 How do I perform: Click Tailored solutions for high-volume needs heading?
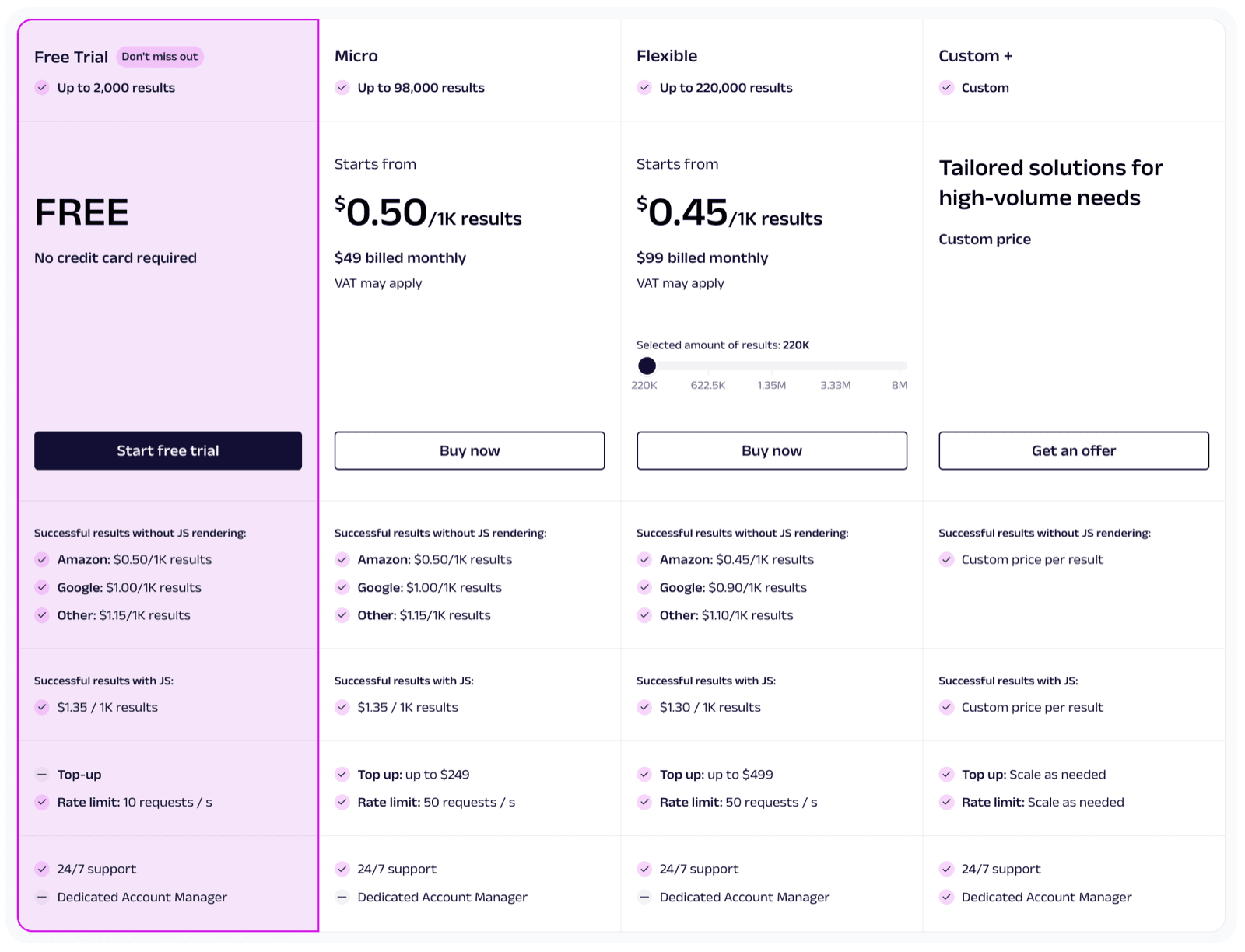coord(1050,183)
